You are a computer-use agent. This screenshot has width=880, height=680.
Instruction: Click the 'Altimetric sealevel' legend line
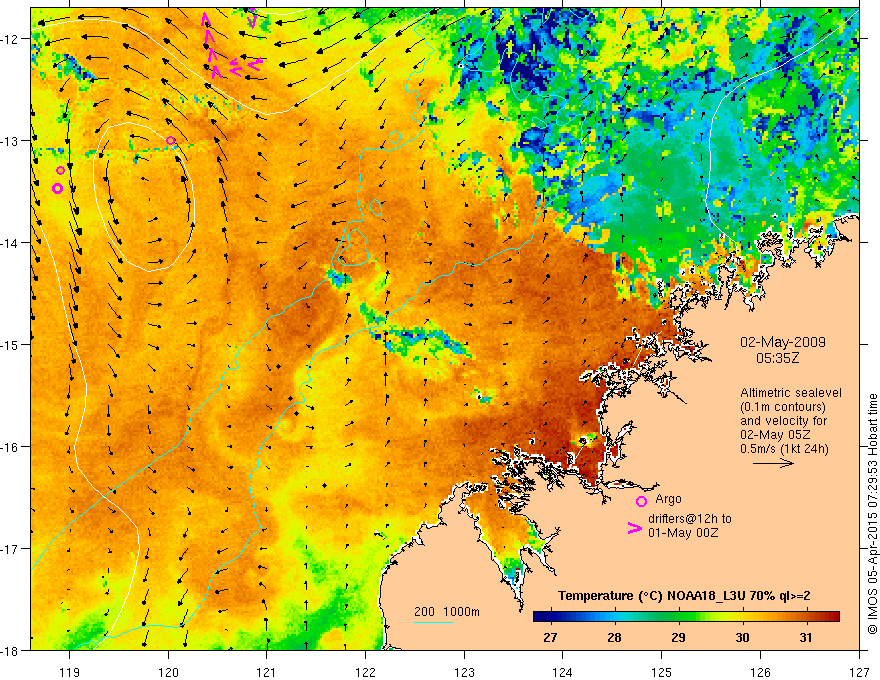(791, 393)
